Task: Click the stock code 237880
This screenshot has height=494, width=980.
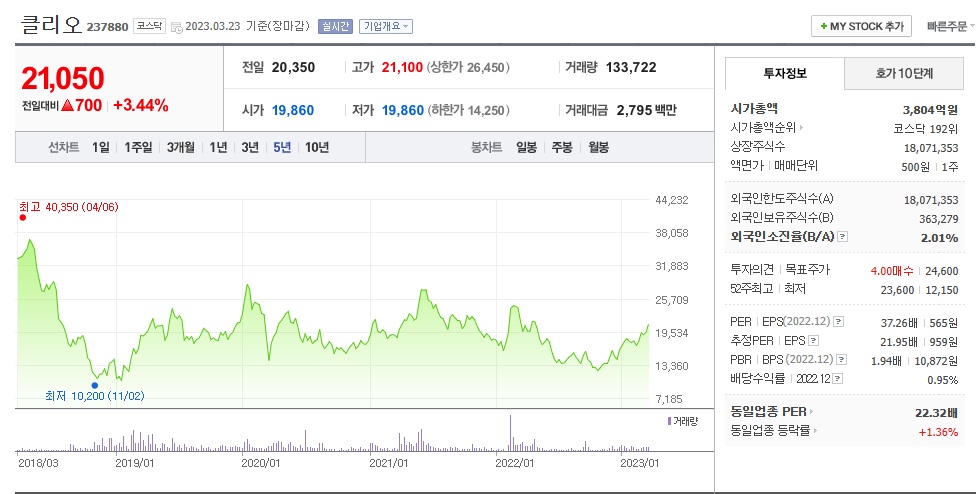Action: [x=108, y=27]
